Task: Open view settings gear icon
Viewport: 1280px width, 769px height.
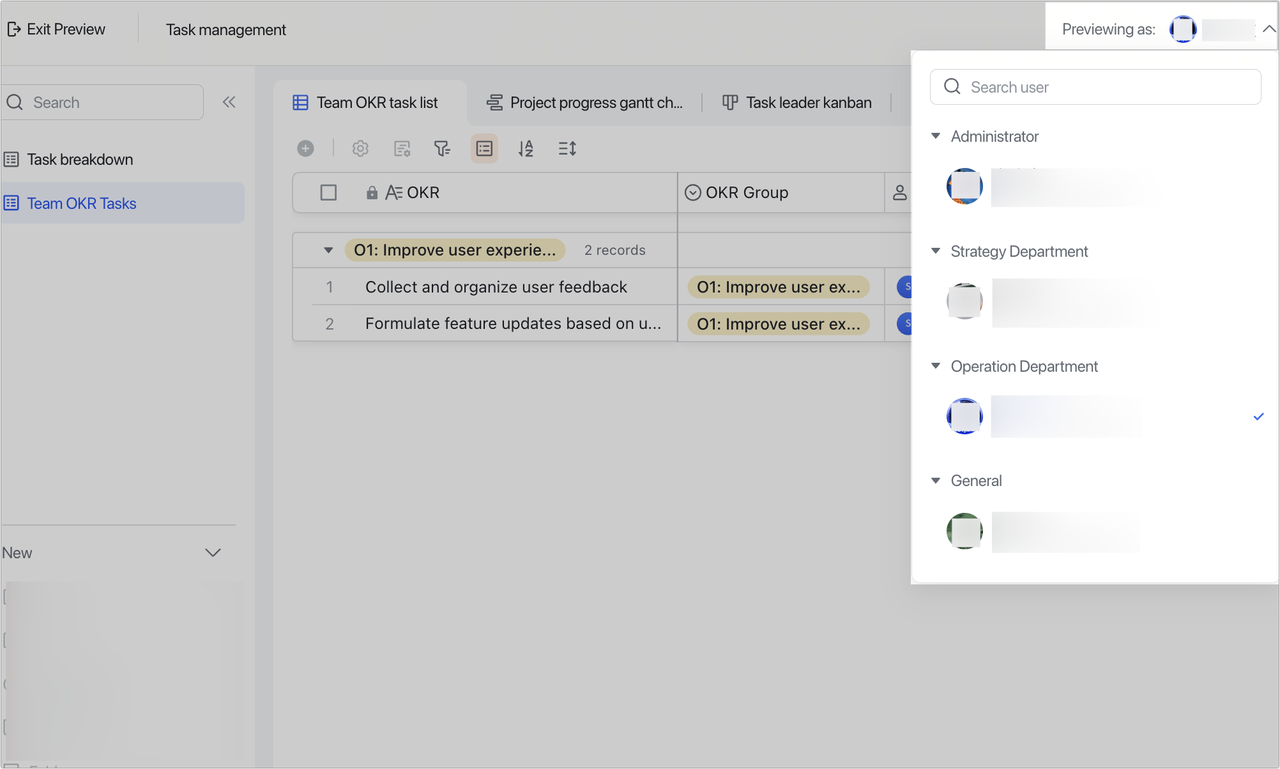Action: [x=360, y=148]
